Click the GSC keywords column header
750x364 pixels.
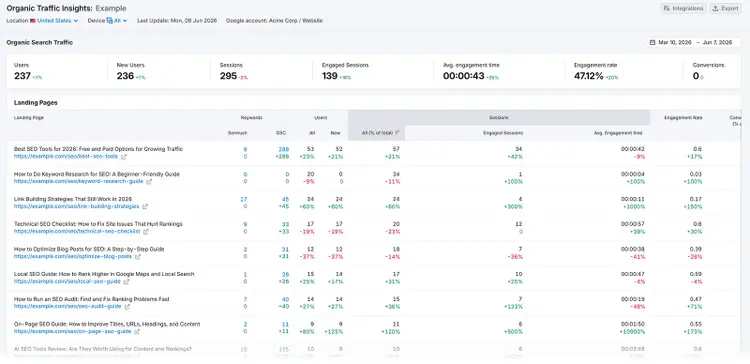[x=281, y=133]
